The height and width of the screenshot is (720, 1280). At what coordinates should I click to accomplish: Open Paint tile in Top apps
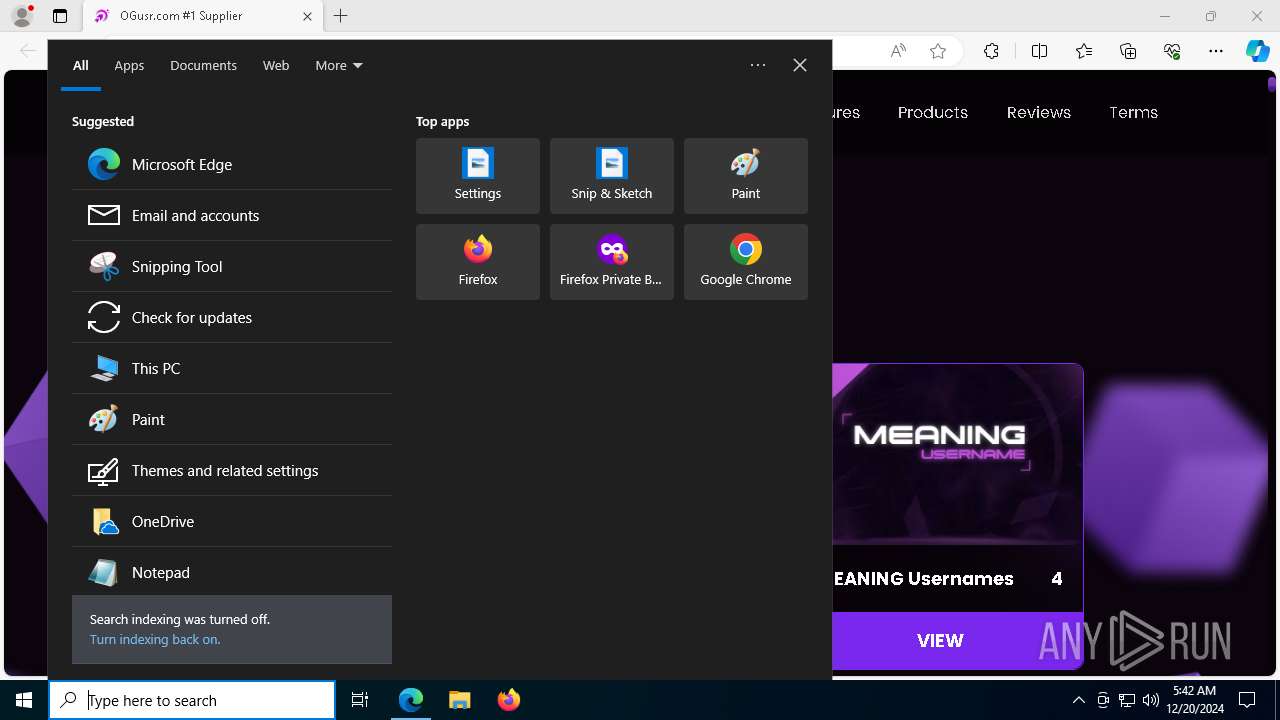pyautogui.click(x=746, y=176)
